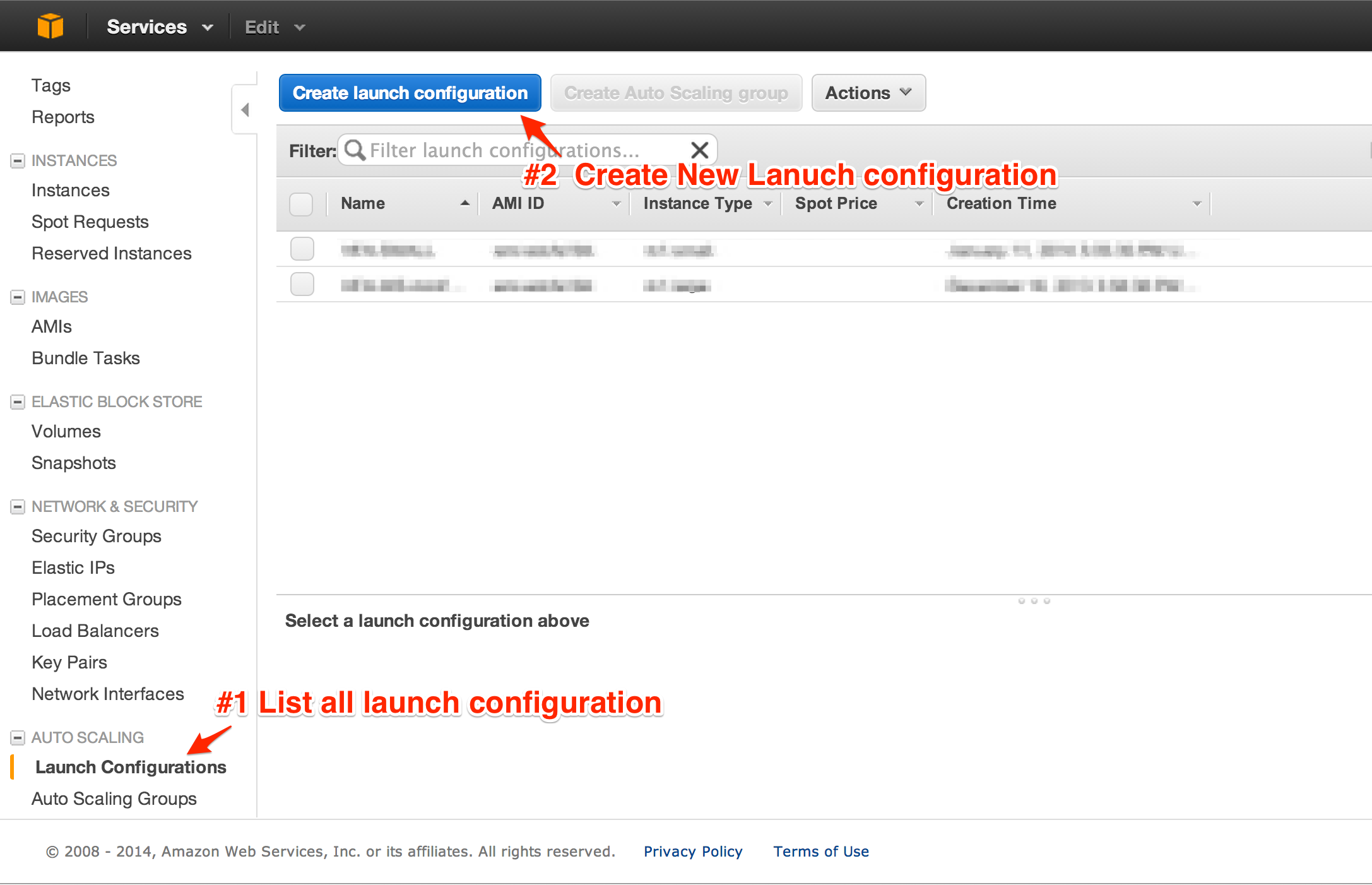
Task: Open the Terms of Use link
Action: pyautogui.click(x=821, y=852)
